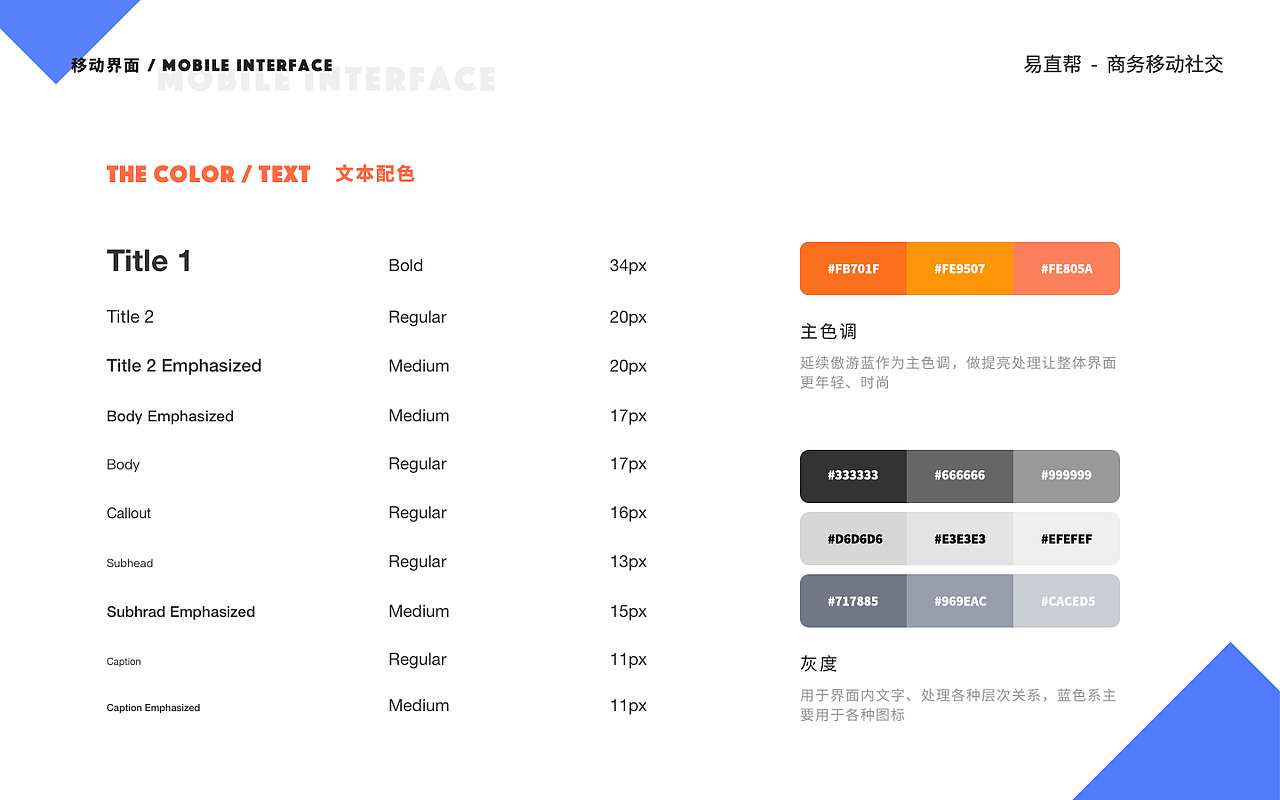The height and width of the screenshot is (800, 1280).
Task: Pick the #FE805A coral swatch
Action: (x=1066, y=268)
